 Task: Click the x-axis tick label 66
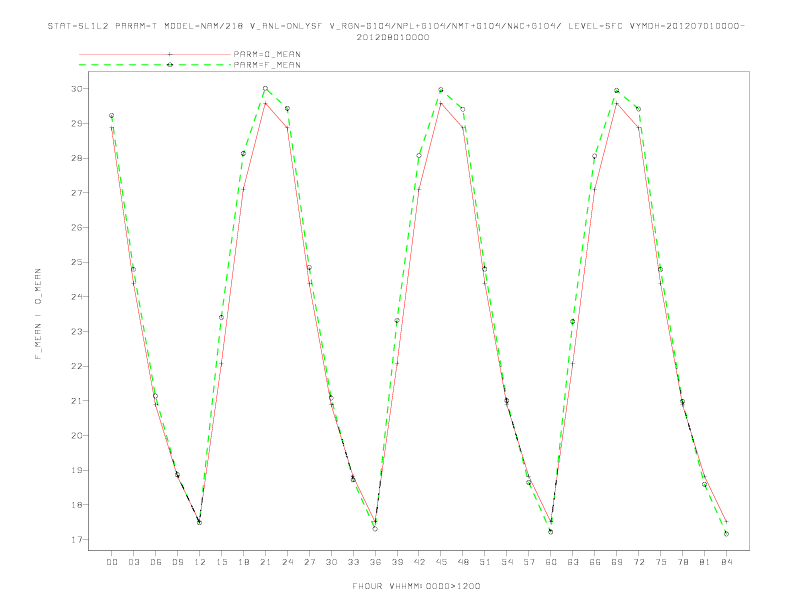pyautogui.click(x=595, y=562)
